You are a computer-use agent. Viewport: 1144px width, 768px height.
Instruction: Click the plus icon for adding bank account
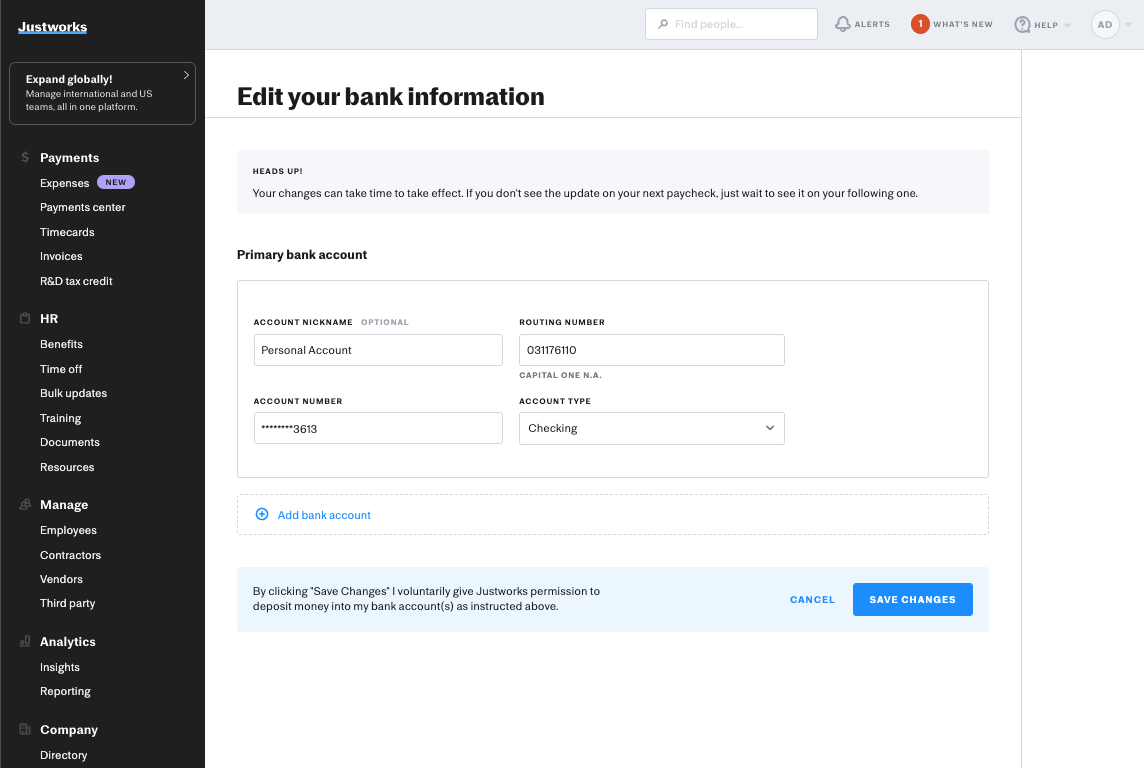tap(262, 515)
